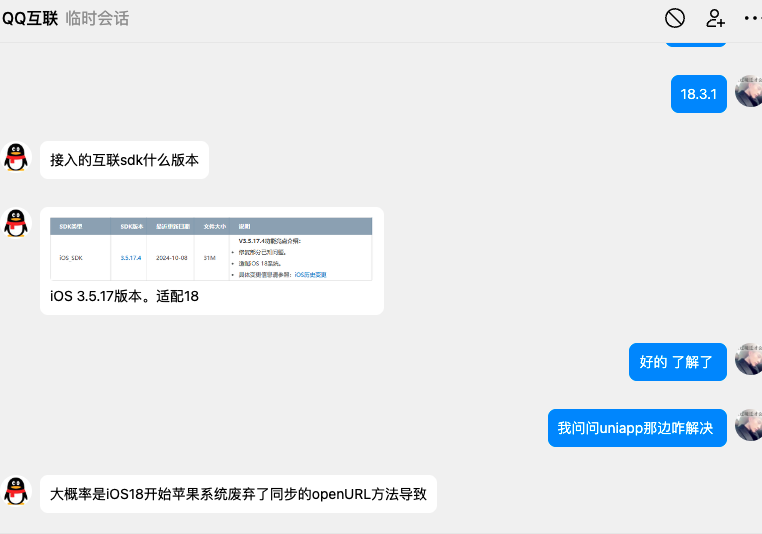
Task: Select the 好的 了解了 message bubble
Action: click(x=677, y=362)
